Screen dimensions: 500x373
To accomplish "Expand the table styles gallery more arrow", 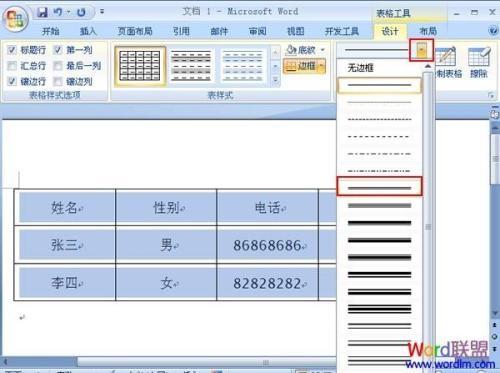I will pos(275,79).
